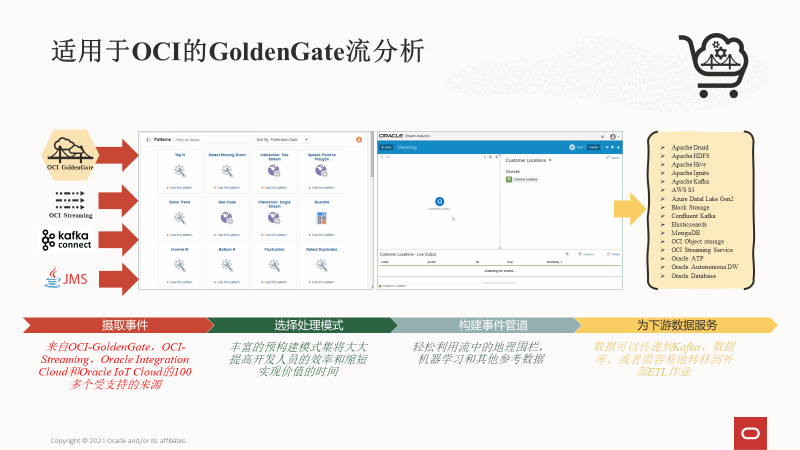This screenshot has width=800, height=450.
Task: Click the back button beside Marketing
Action: coord(386,147)
